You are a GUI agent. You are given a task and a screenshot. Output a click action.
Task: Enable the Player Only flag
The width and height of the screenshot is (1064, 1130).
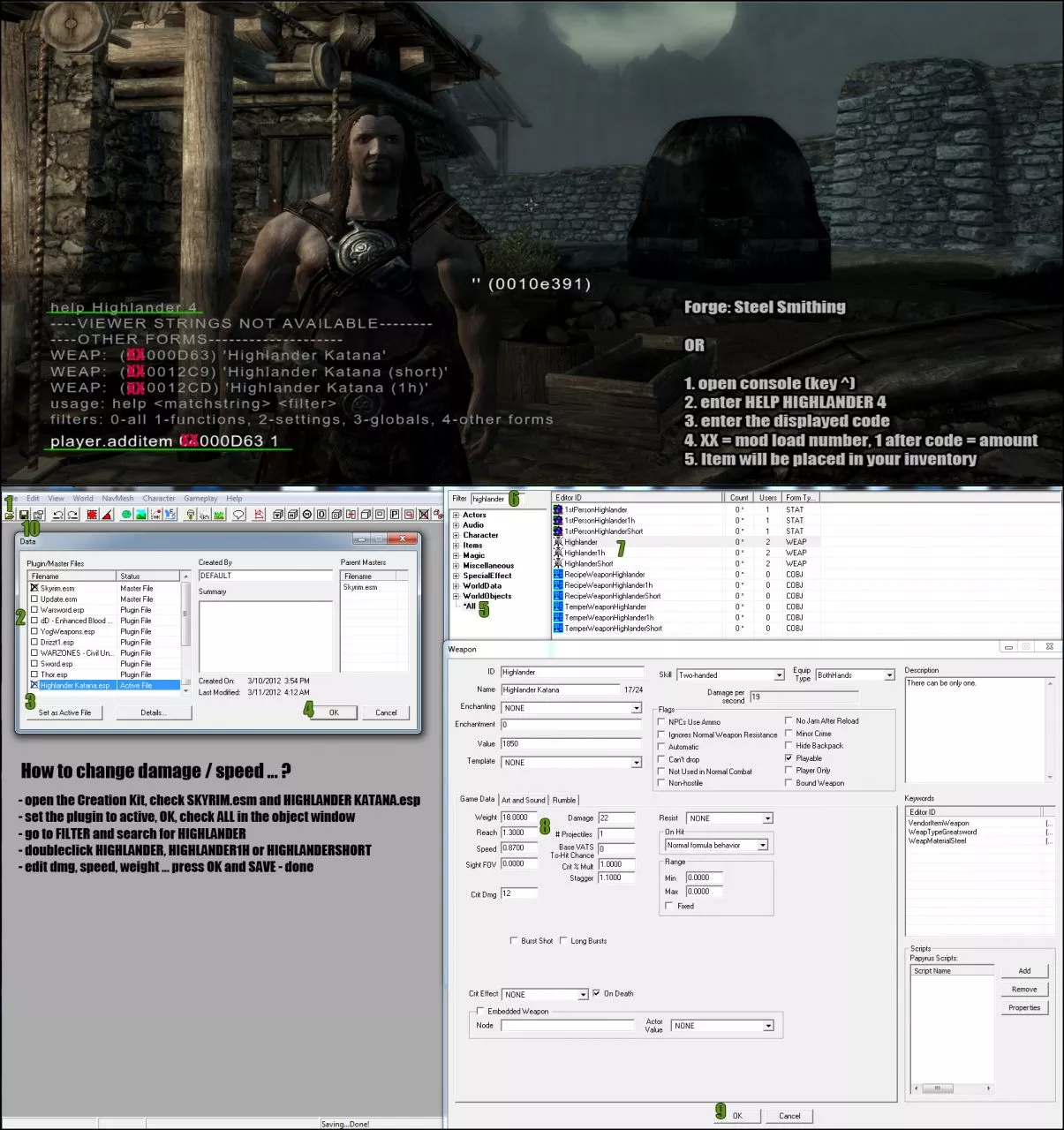[x=789, y=771]
